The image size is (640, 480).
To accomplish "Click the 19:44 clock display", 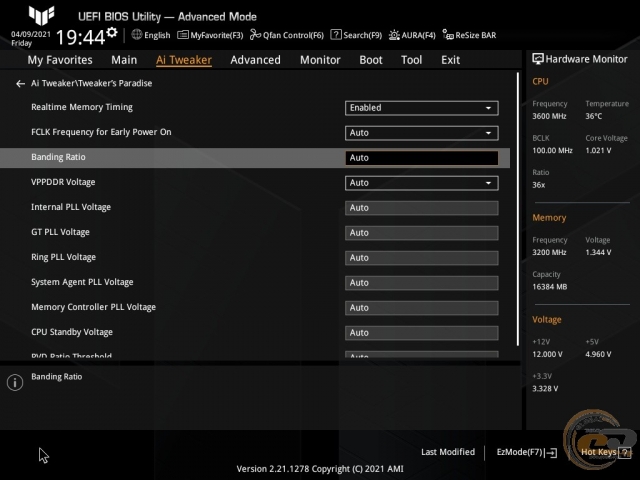I will [80, 37].
